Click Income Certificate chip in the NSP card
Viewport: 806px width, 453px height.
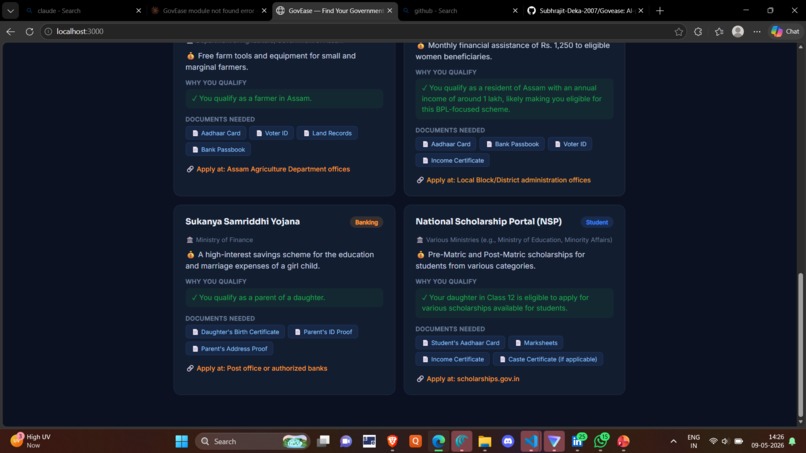point(452,359)
